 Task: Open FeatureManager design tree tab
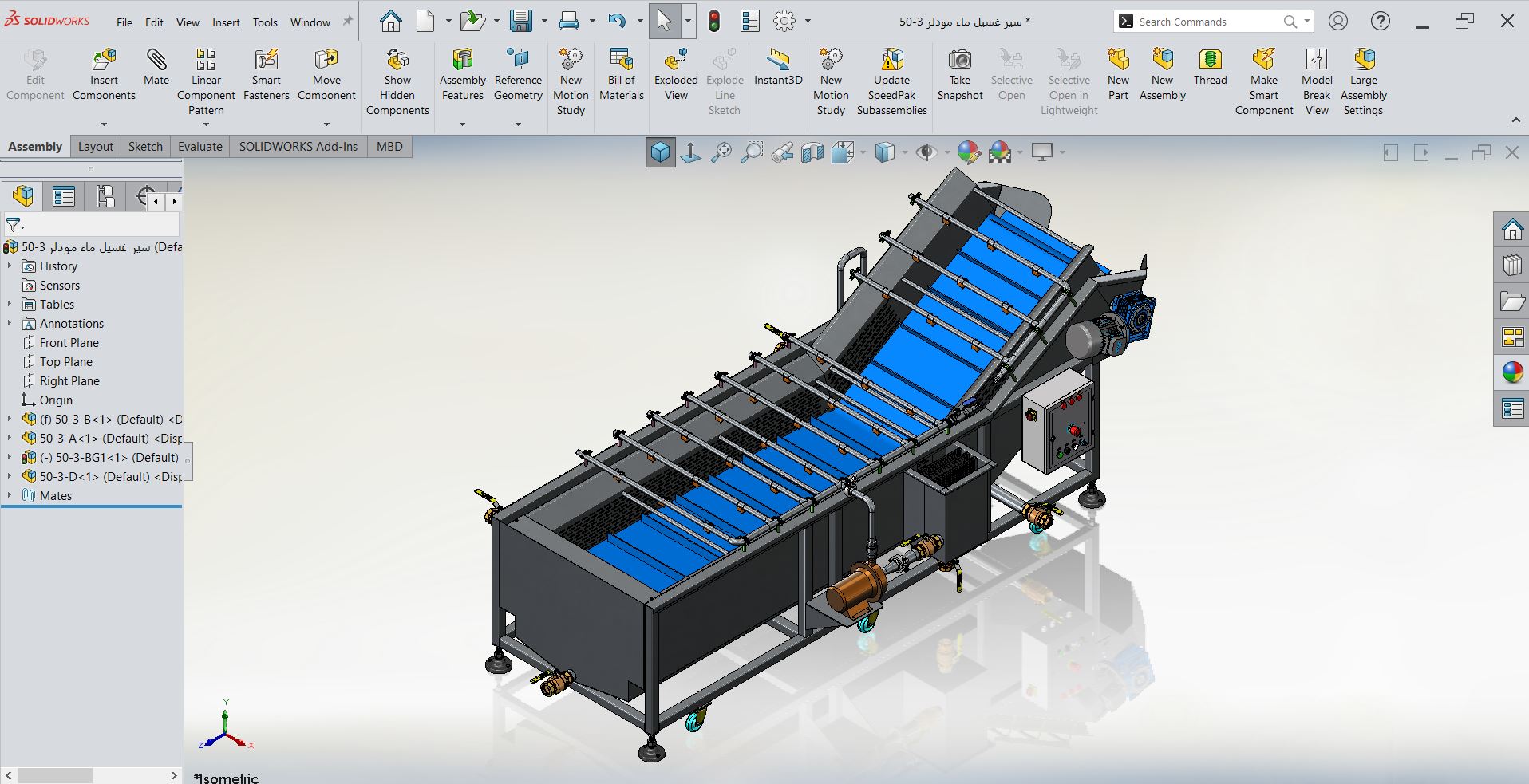pyautogui.click(x=23, y=195)
